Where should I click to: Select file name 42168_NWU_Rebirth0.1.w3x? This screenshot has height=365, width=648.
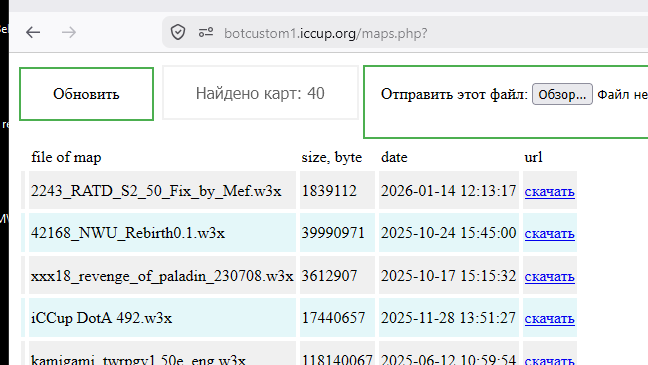[x=128, y=233]
